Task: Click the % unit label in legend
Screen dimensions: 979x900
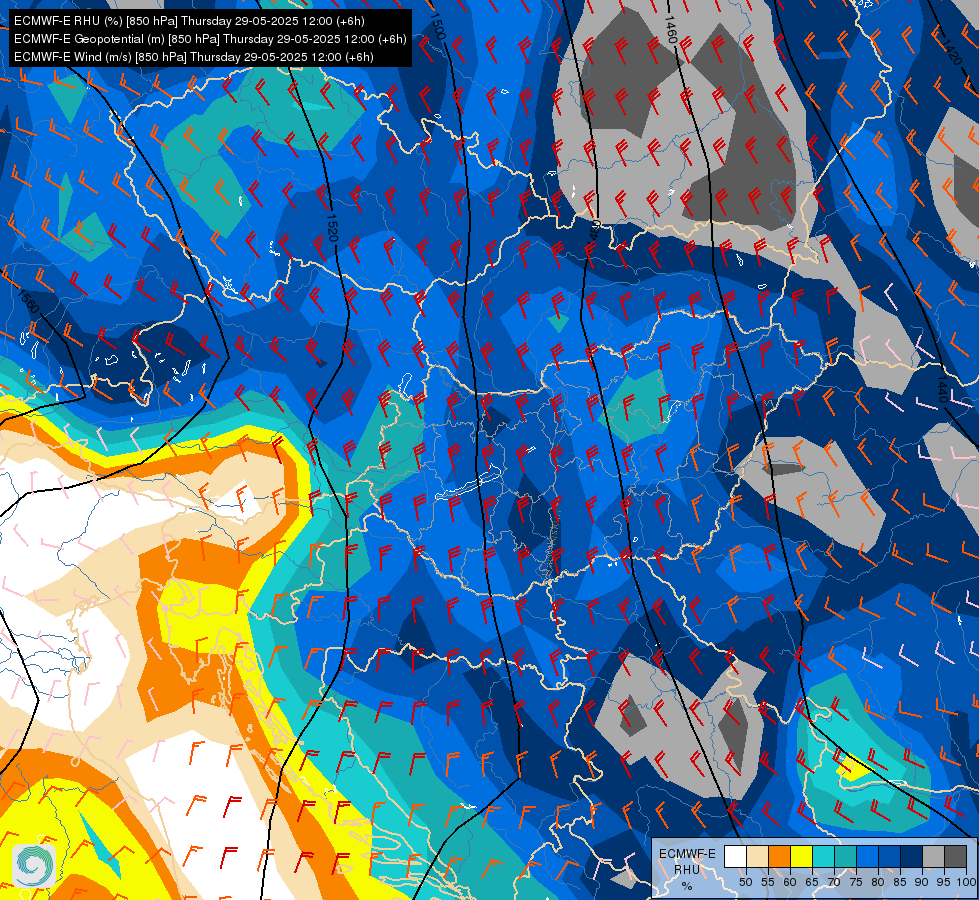Action: point(687,886)
